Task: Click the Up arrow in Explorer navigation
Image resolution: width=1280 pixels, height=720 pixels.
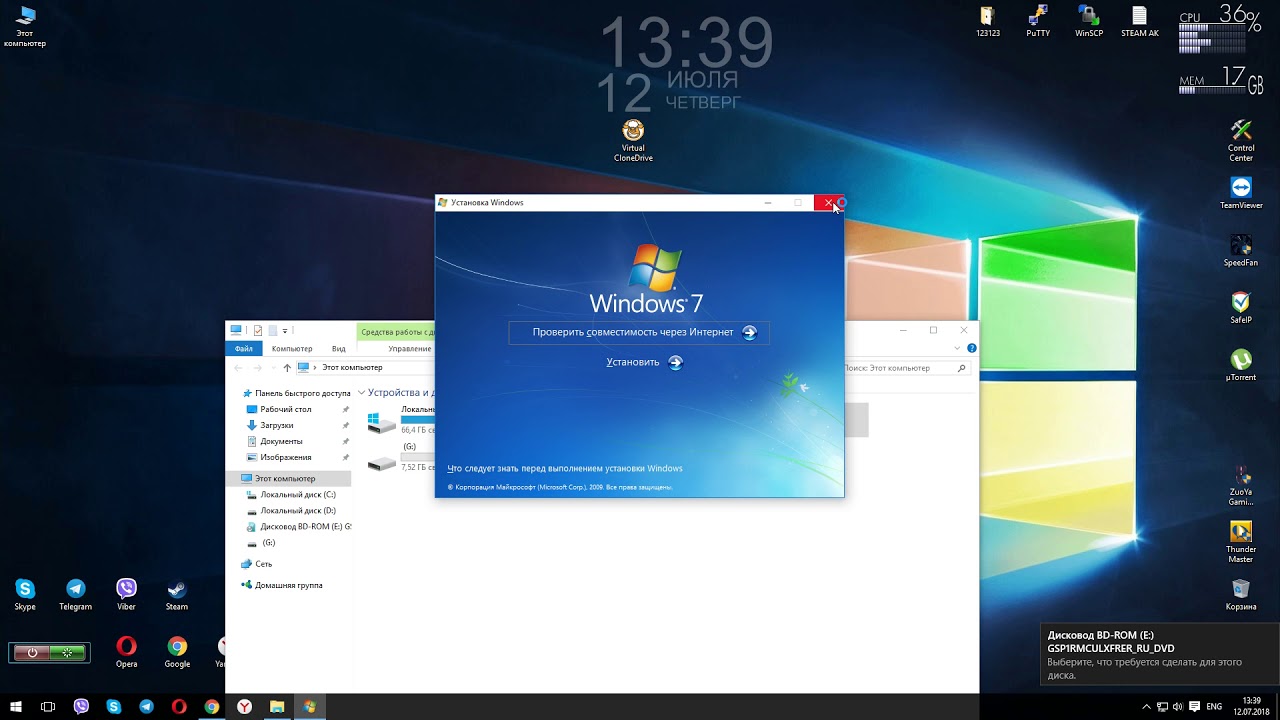Action: tap(287, 368)
